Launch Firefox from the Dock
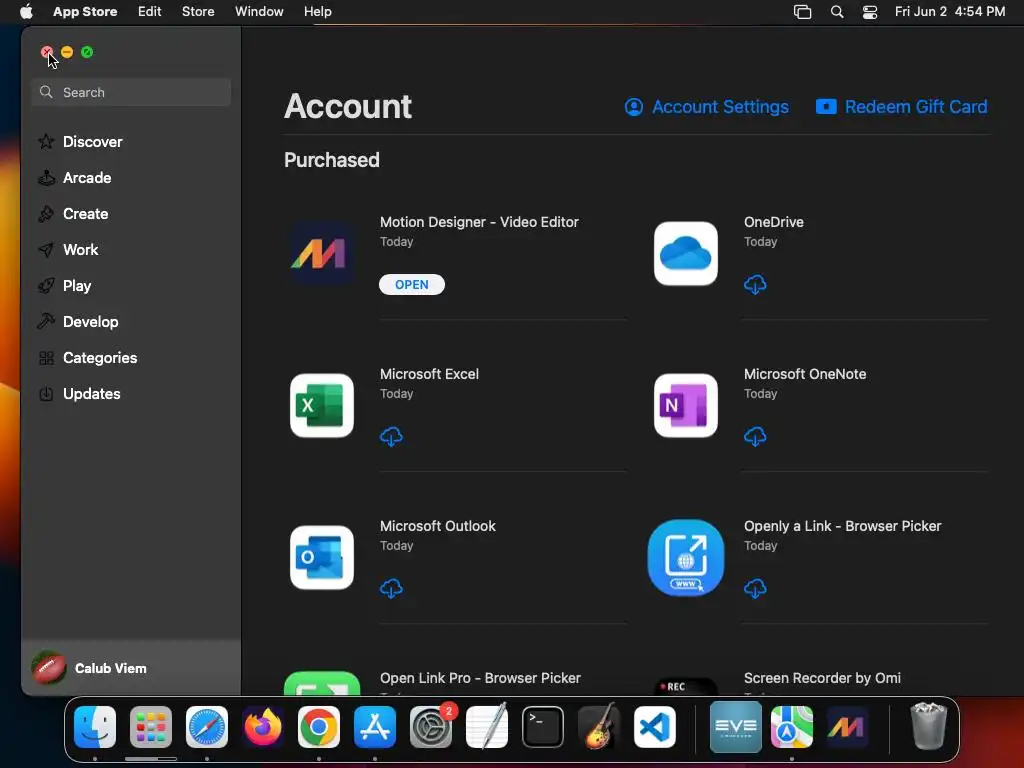This screenshot has height=768, width=1024. pyautogui.click(x=263, y=727)
